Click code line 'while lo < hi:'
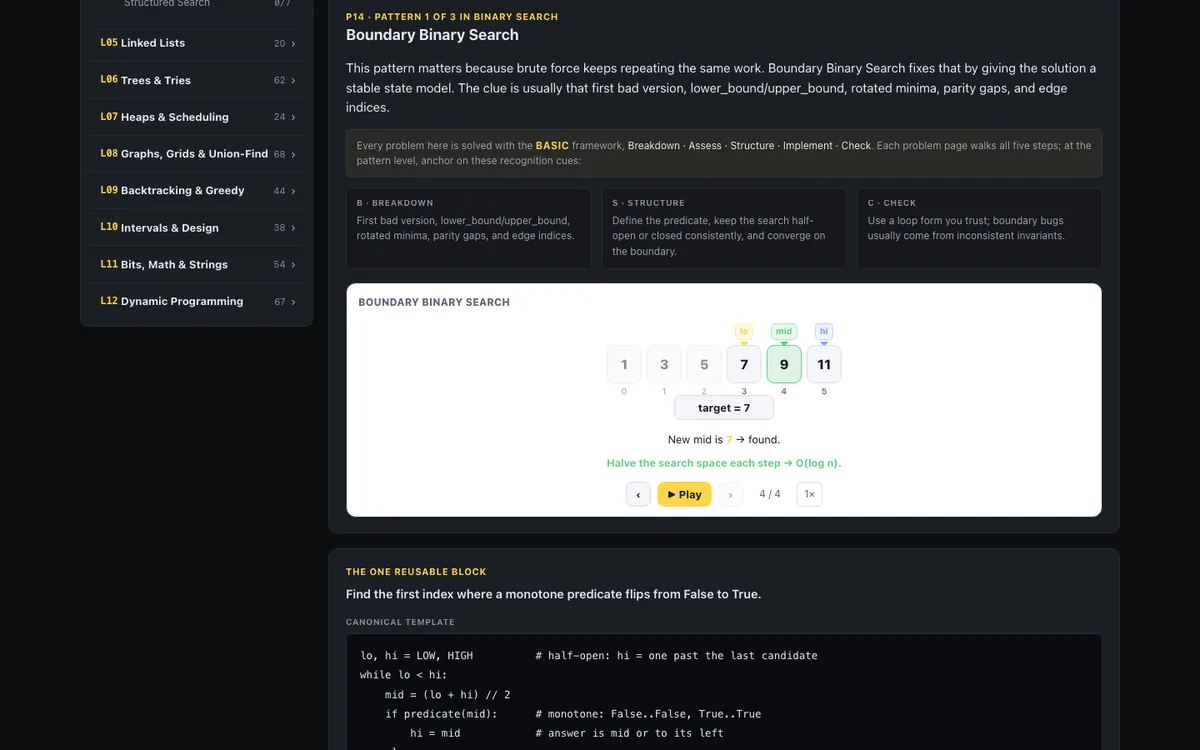Viewport: 1200px width, 750px height. pos(404,675)
